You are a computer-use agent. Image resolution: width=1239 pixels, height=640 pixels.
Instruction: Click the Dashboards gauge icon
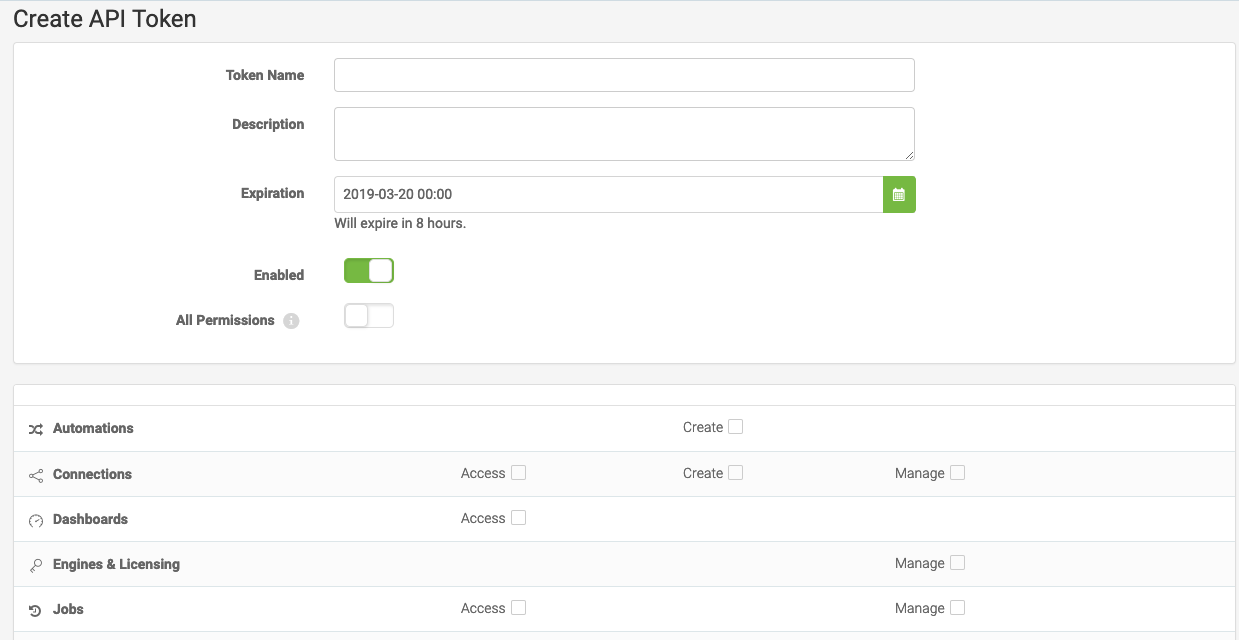tap(36, 520)
